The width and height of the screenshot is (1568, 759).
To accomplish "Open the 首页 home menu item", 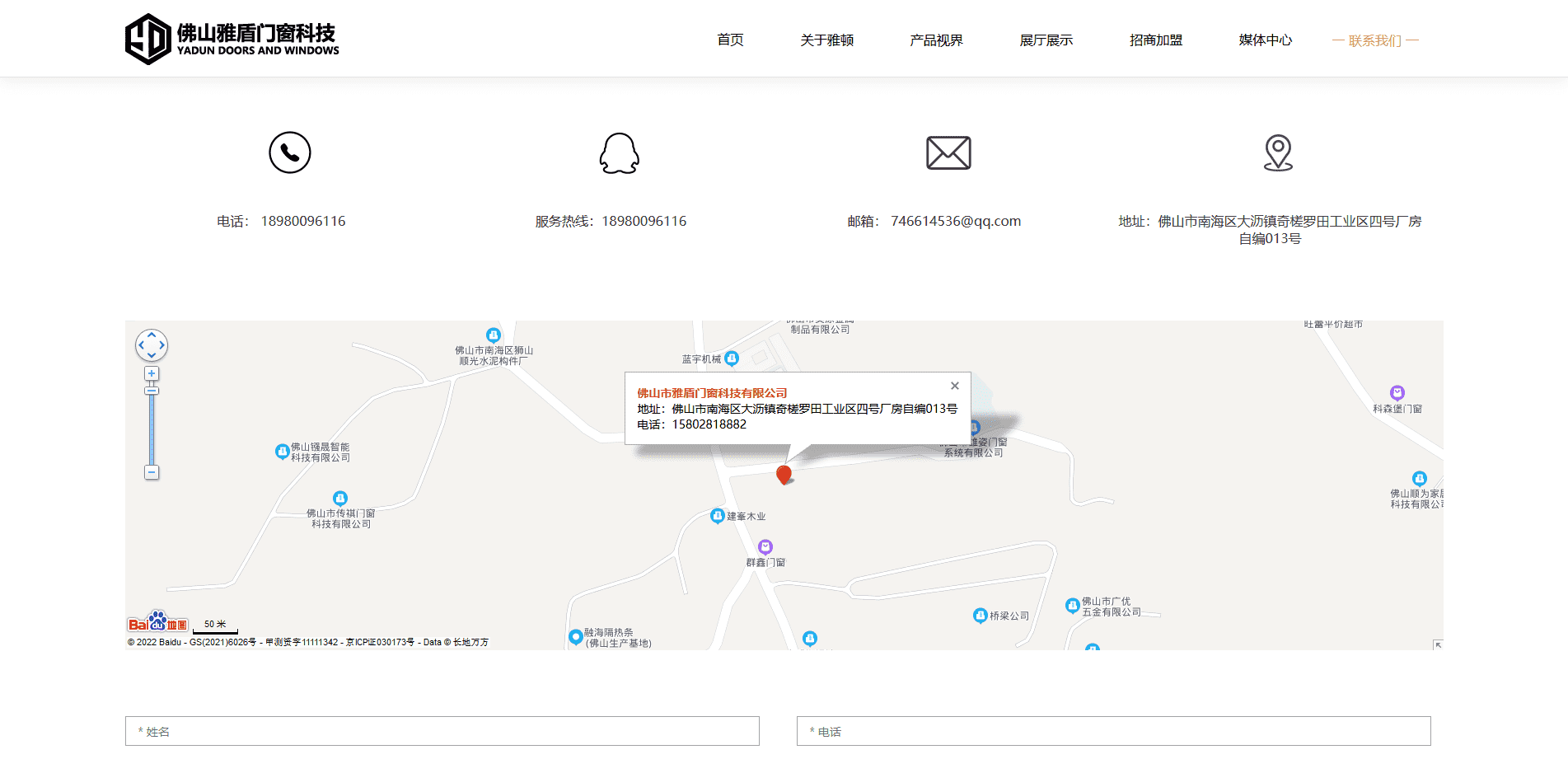I will coord(730,40).
